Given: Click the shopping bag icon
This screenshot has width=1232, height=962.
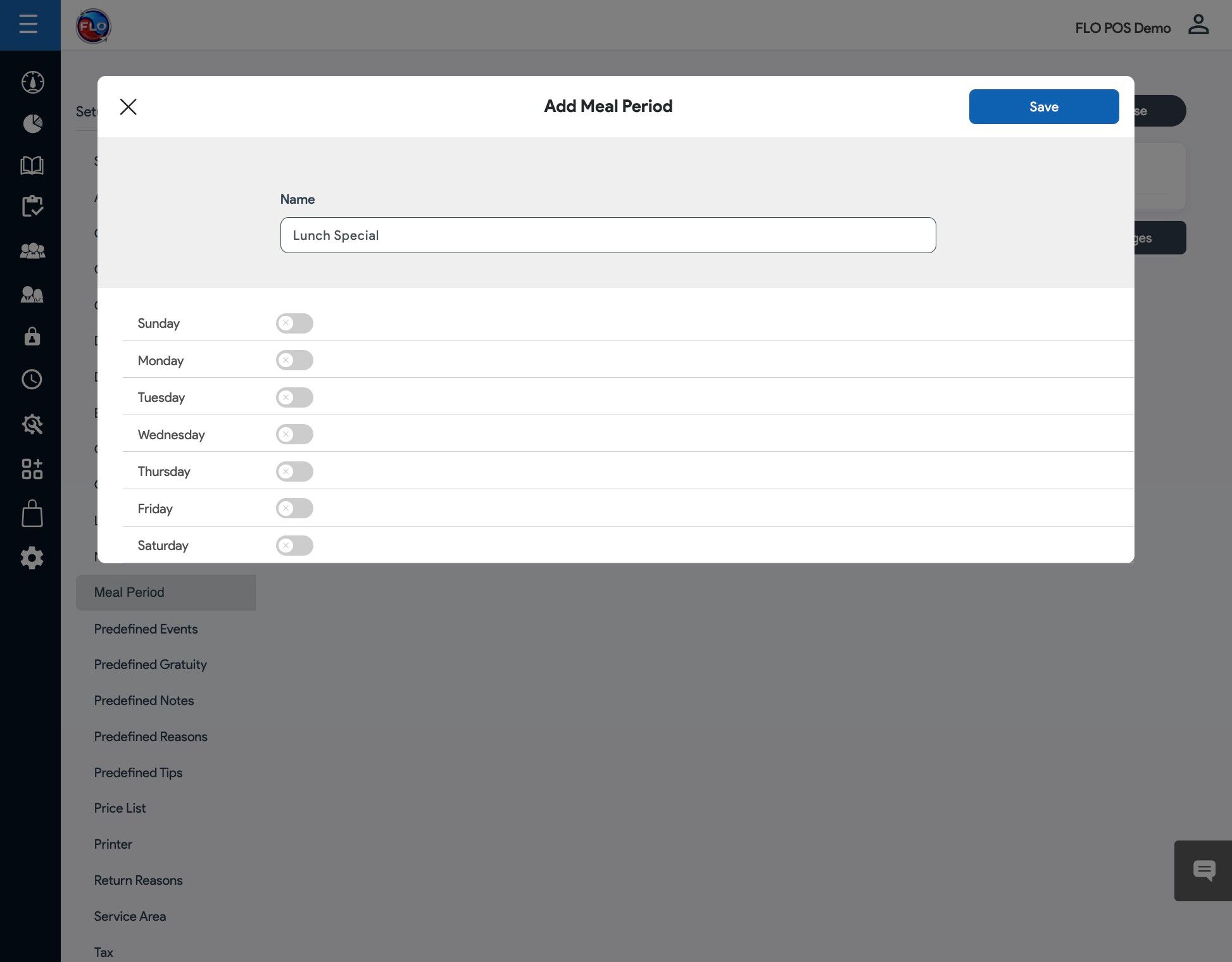Looking at the screenshot, I should pos(32,513).
